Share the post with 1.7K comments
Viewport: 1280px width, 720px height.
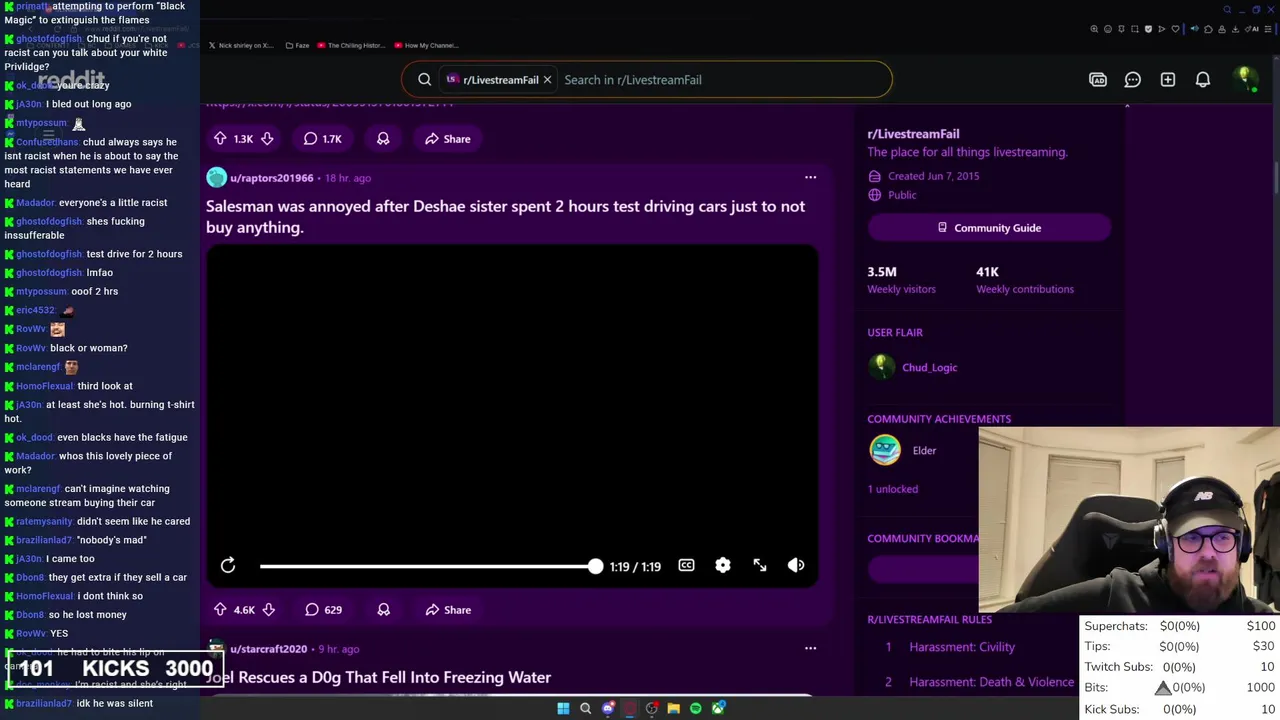tap(447, 138)
